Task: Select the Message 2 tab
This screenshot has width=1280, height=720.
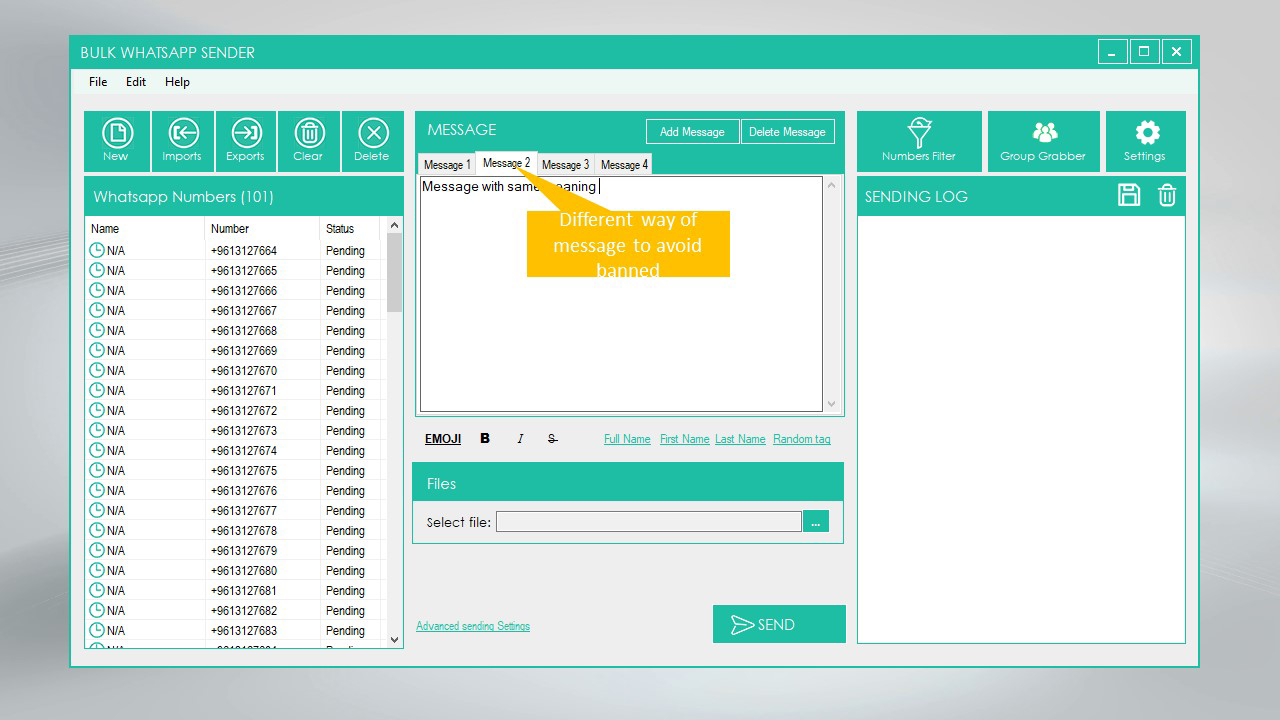Action: point(506,163)
